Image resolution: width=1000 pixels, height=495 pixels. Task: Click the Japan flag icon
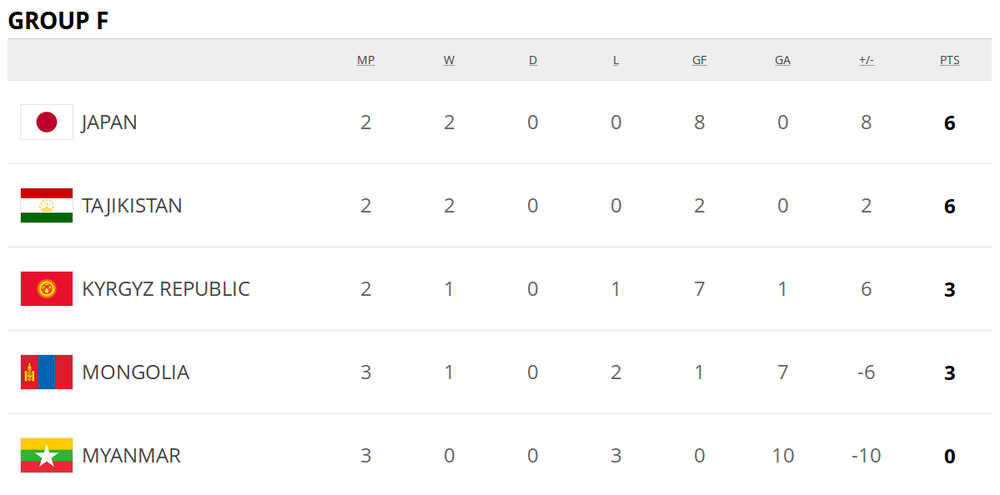[46, 123]
